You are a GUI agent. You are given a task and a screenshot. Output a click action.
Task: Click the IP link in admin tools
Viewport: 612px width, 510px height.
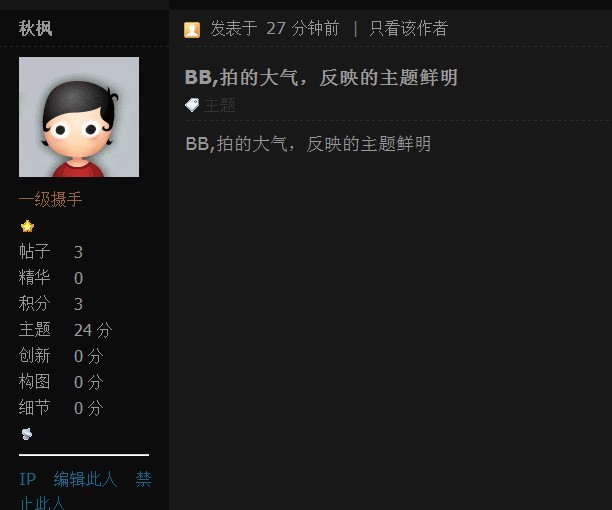pyautogui.click(x=28, y=479)
